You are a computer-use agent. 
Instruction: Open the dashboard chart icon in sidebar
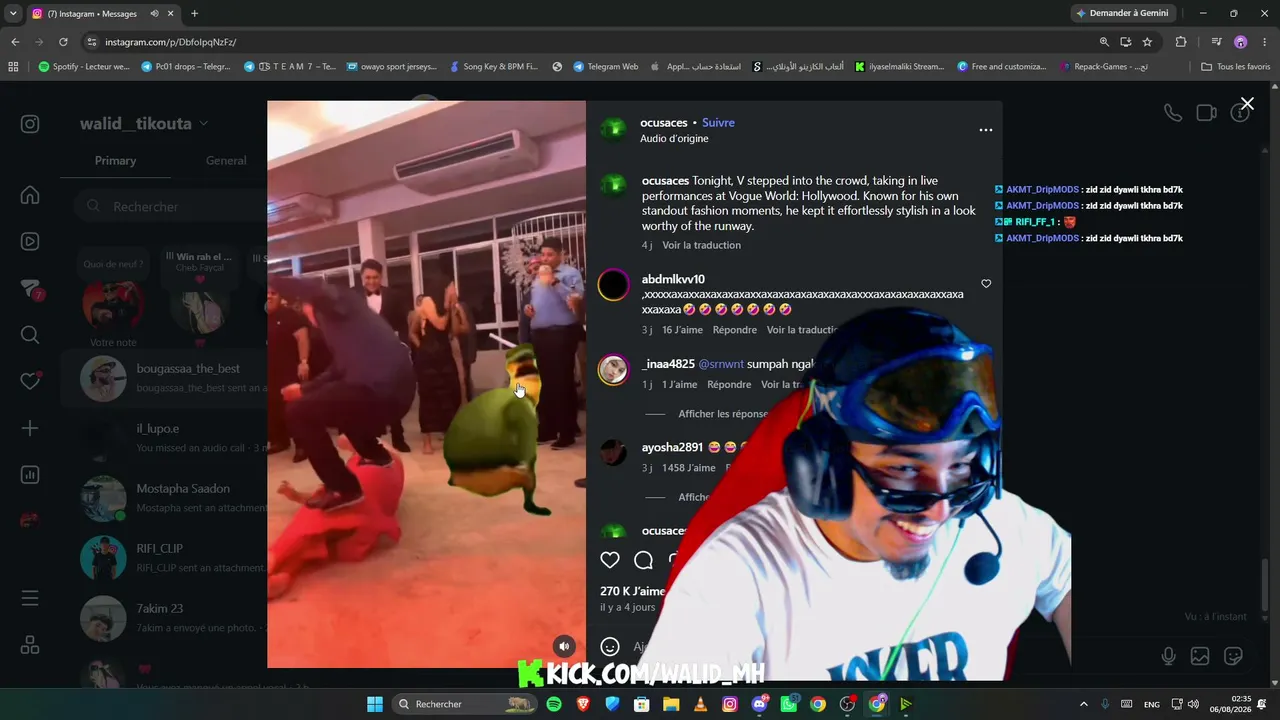click(x=30, y=474)
